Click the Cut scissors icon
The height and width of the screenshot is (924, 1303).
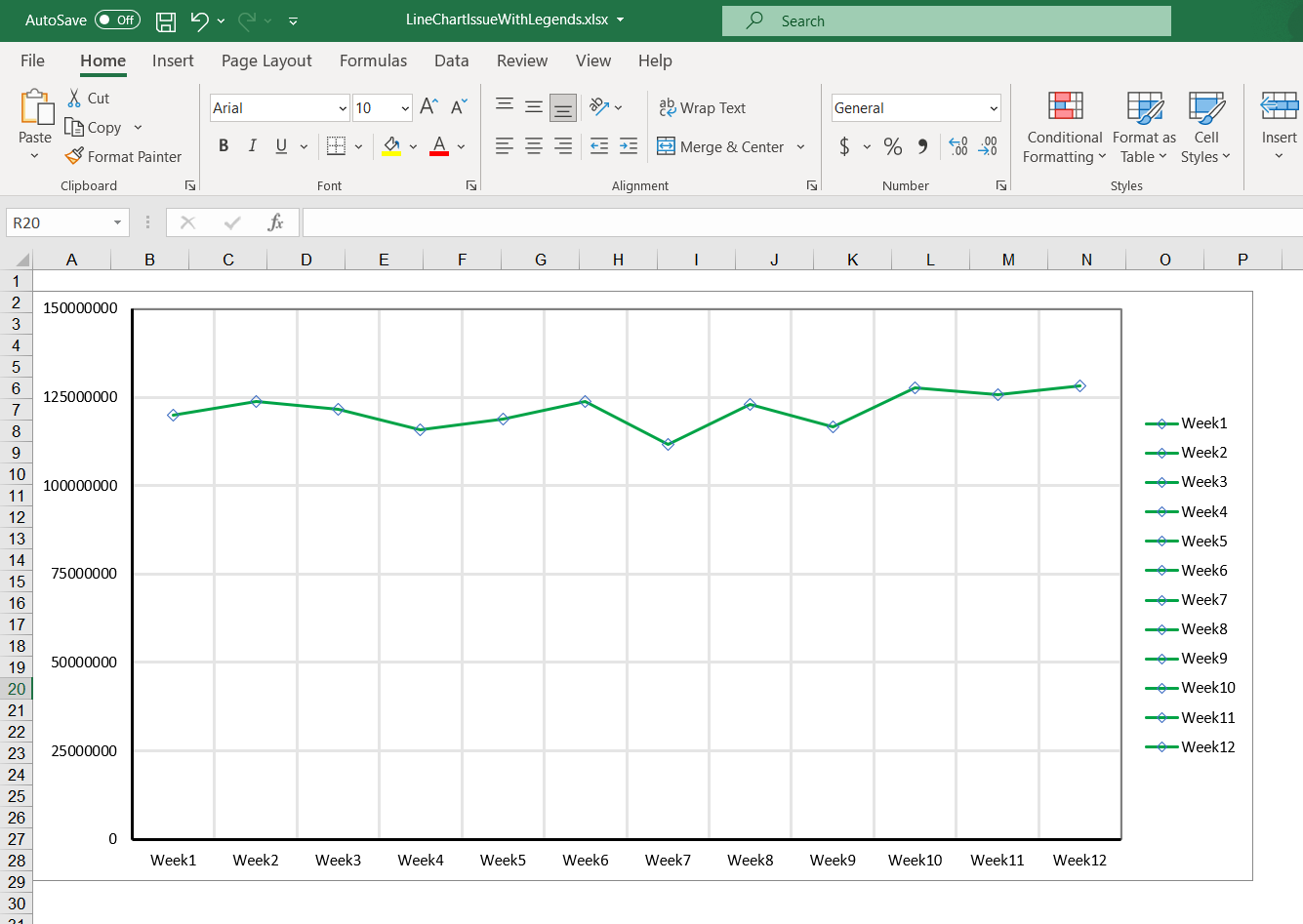point(74,99)
